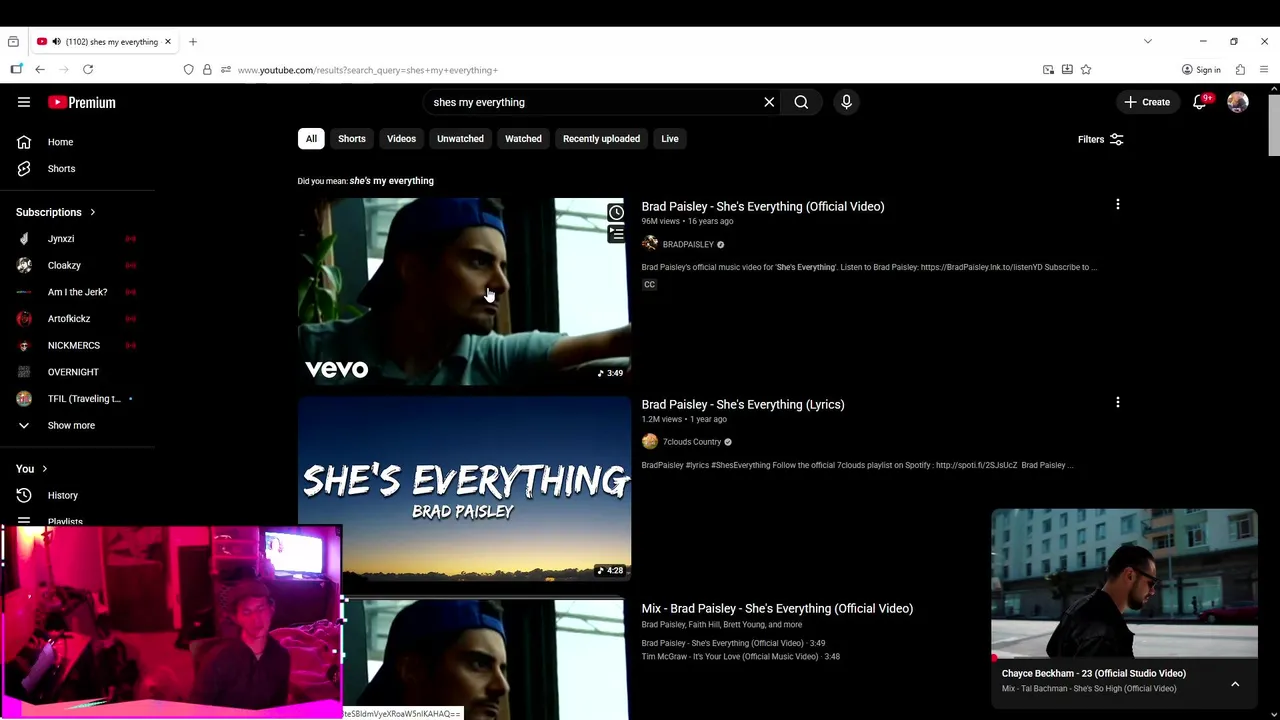
Task: Open a new browser tab
Action: [x=193, y=42]
